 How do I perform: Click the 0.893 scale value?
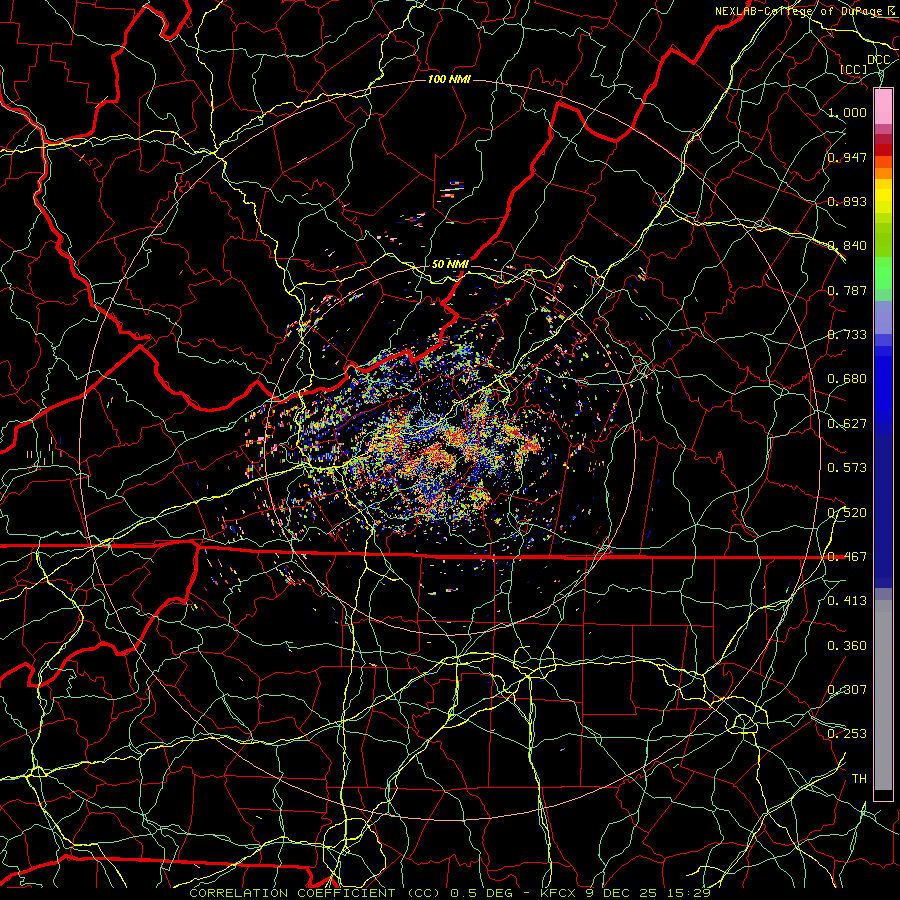tap(847, 201)
